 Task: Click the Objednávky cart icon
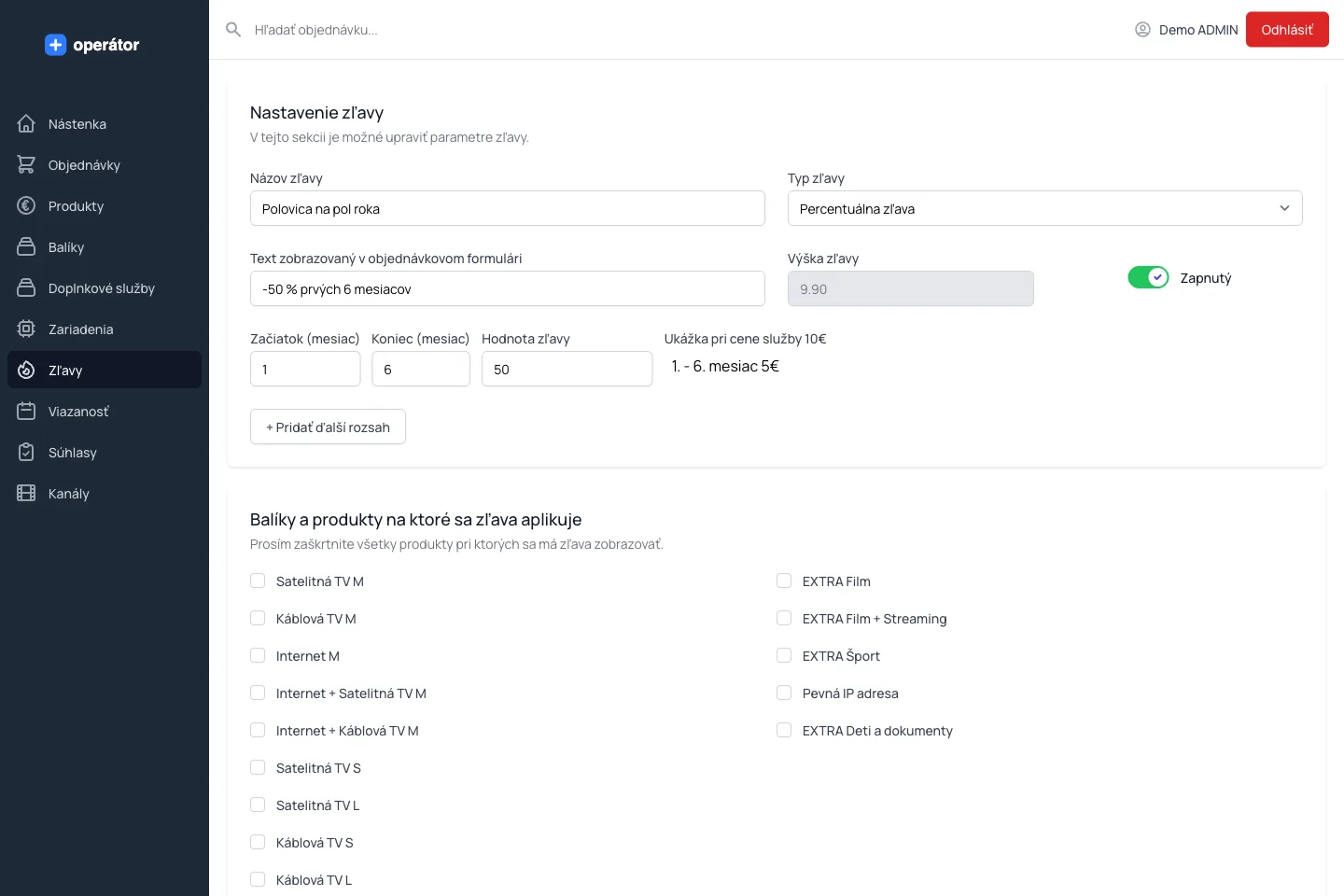[x=26, y=164]
